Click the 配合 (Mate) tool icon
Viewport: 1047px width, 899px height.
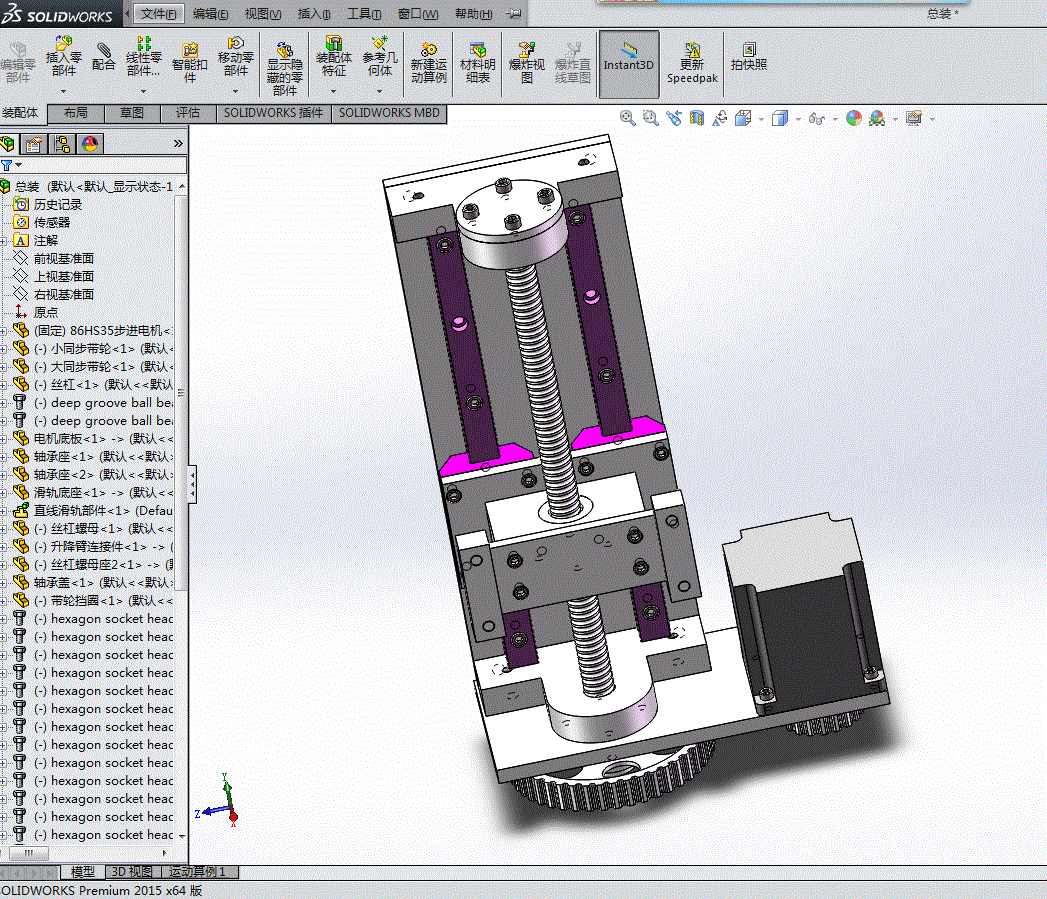pos(103,56)
